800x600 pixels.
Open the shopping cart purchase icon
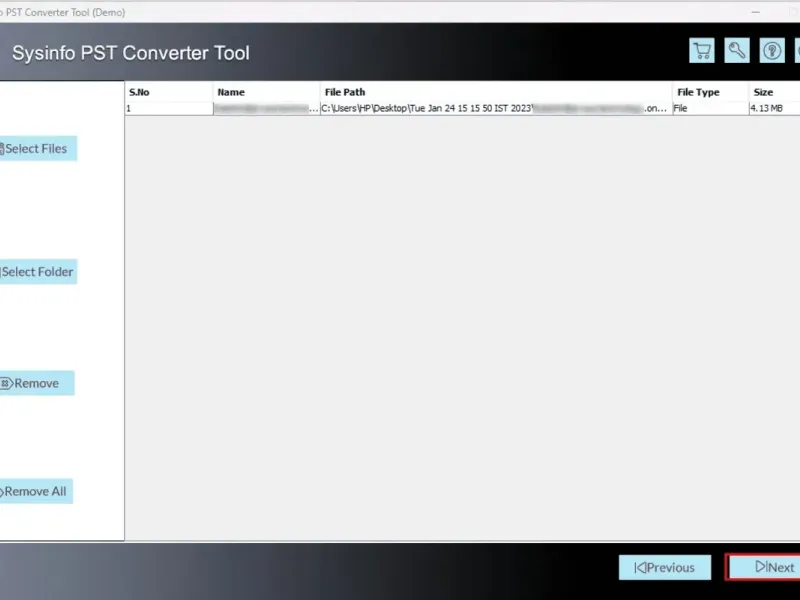tap(702, 51)
